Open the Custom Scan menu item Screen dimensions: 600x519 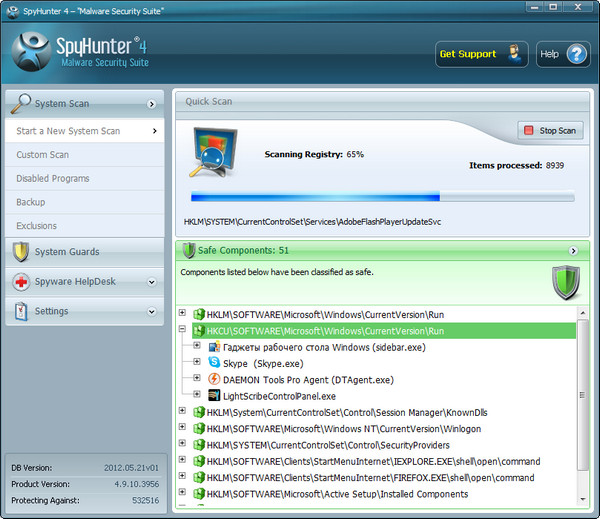pyautogui.click(x=43, y=155)
